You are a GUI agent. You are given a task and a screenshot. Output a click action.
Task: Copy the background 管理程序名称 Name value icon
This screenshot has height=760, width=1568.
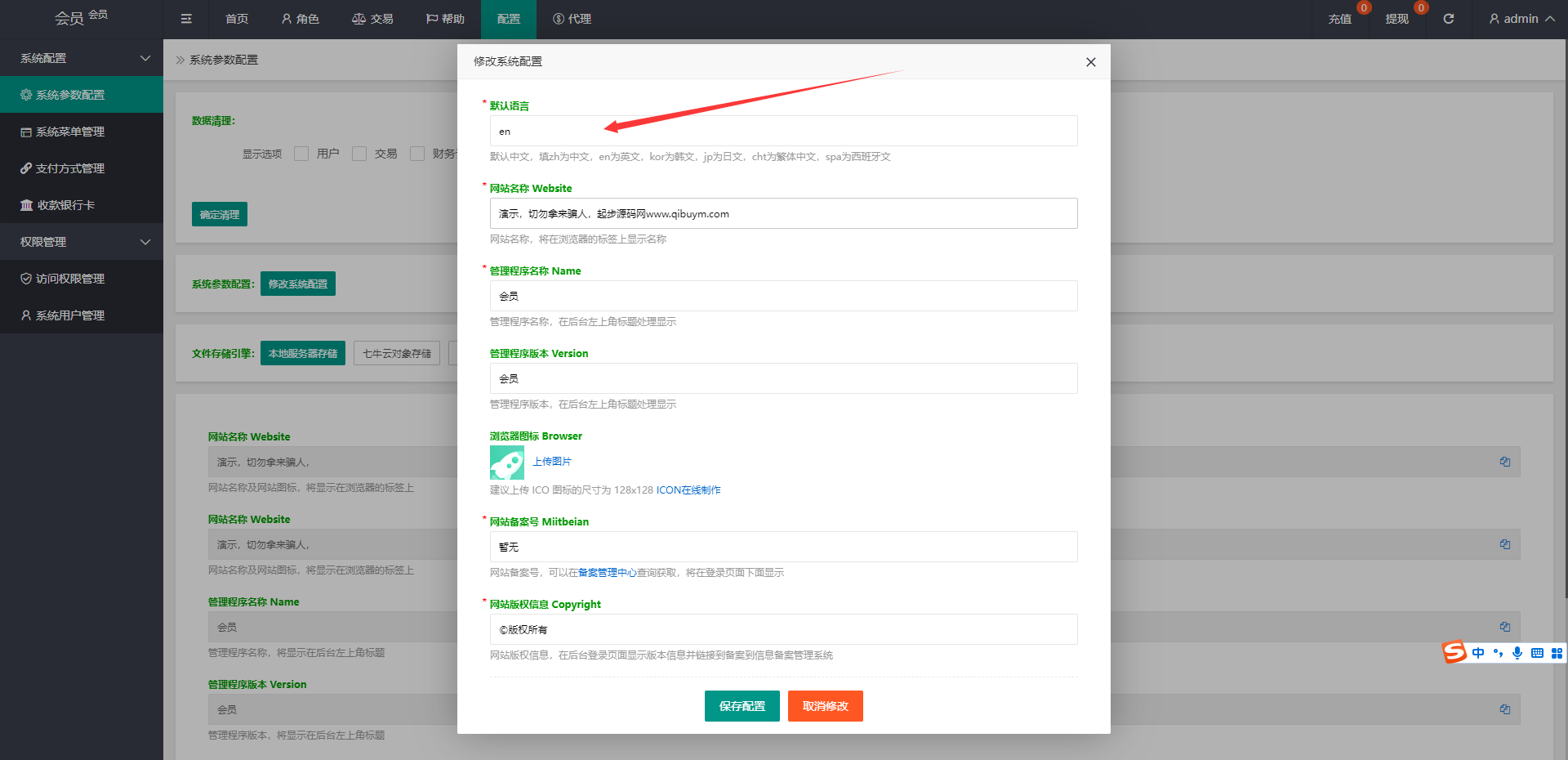pos(1504,627)
